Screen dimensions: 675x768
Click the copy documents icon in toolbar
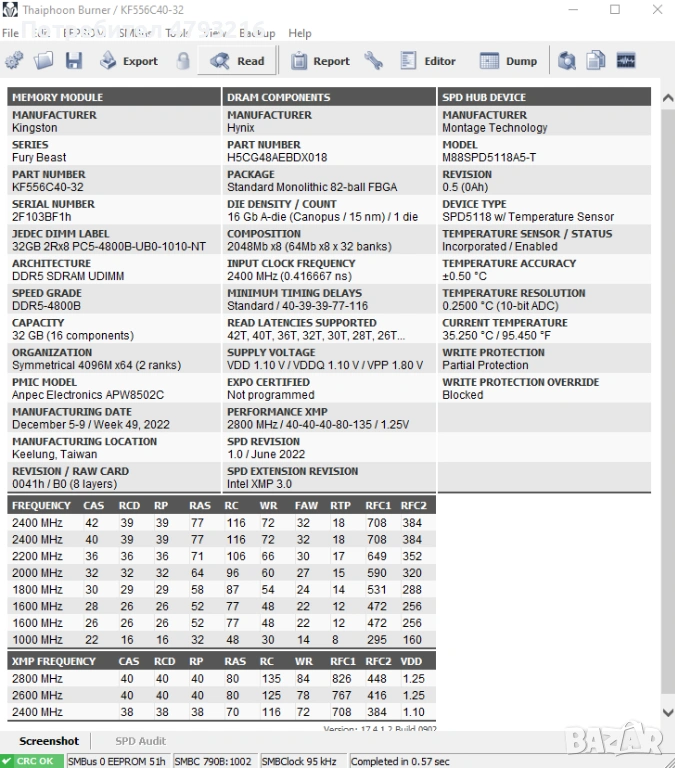point(596,61)
